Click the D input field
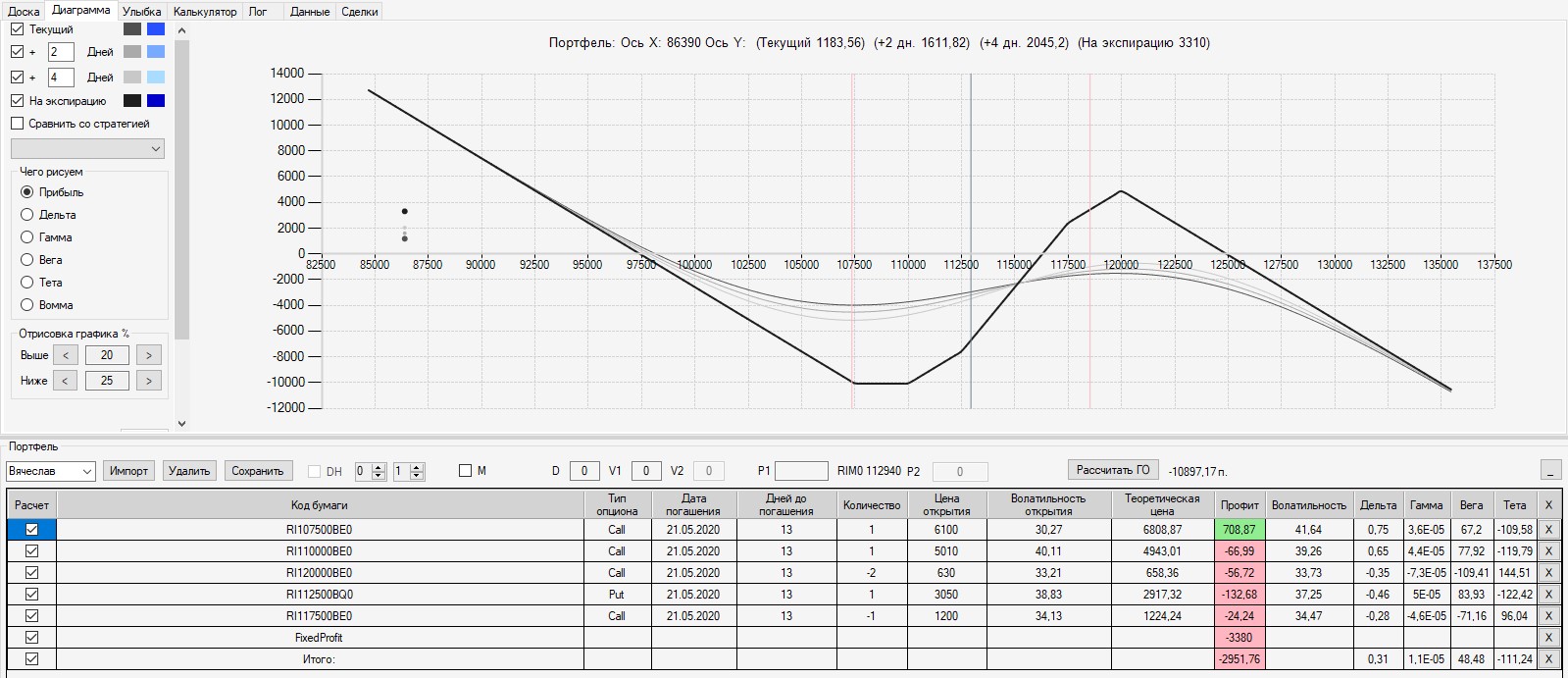Viewport: 1568px width, 678px height. (x=584, y=471)
